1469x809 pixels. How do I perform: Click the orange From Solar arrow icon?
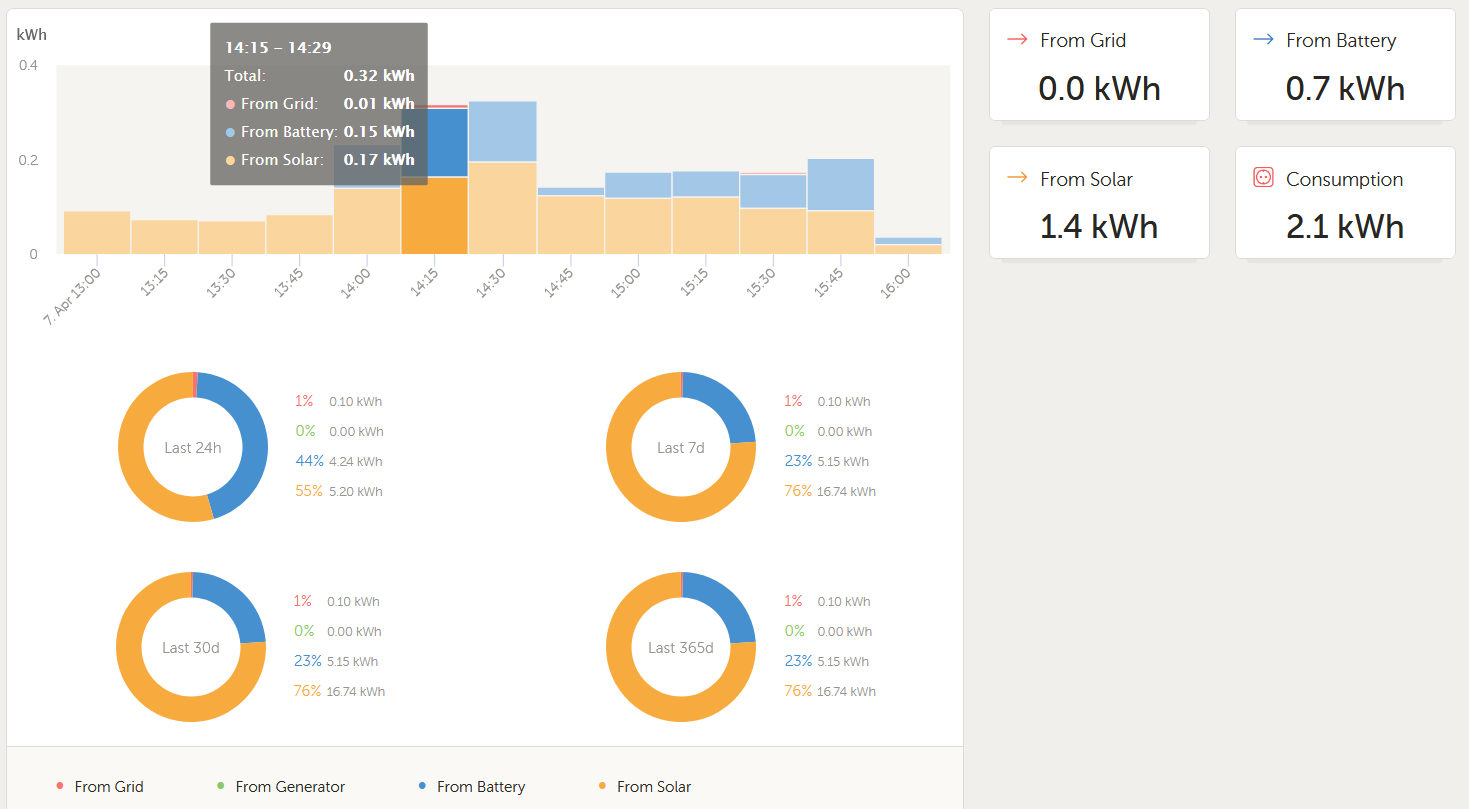1017,178
